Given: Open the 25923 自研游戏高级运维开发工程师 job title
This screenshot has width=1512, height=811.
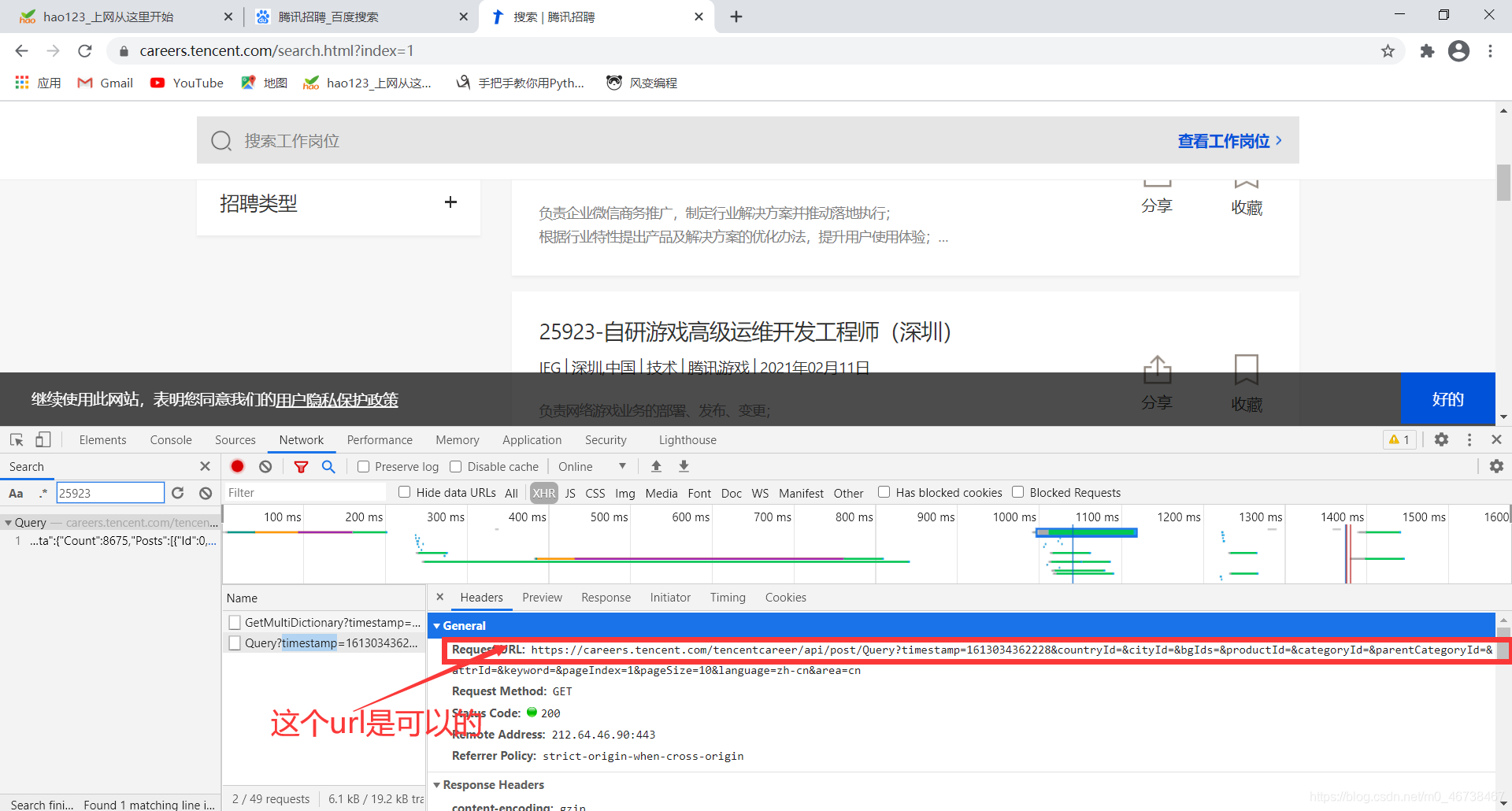Looking at the screenshot, I should pyautogui.click(x=745, y=332).
